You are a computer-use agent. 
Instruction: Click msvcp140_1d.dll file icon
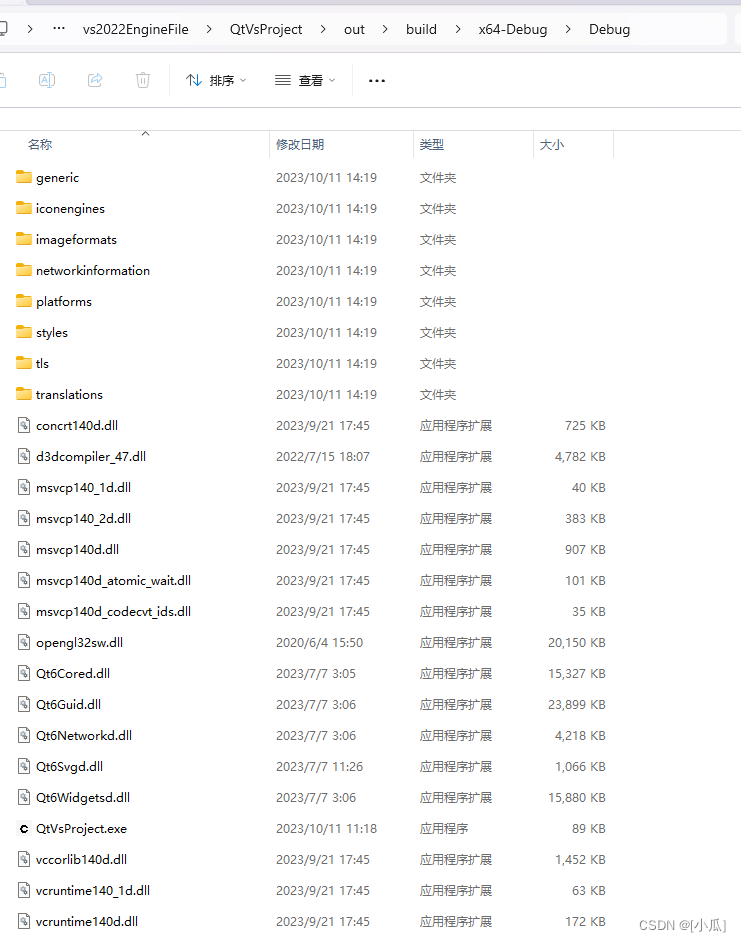[x=24, y=487]
